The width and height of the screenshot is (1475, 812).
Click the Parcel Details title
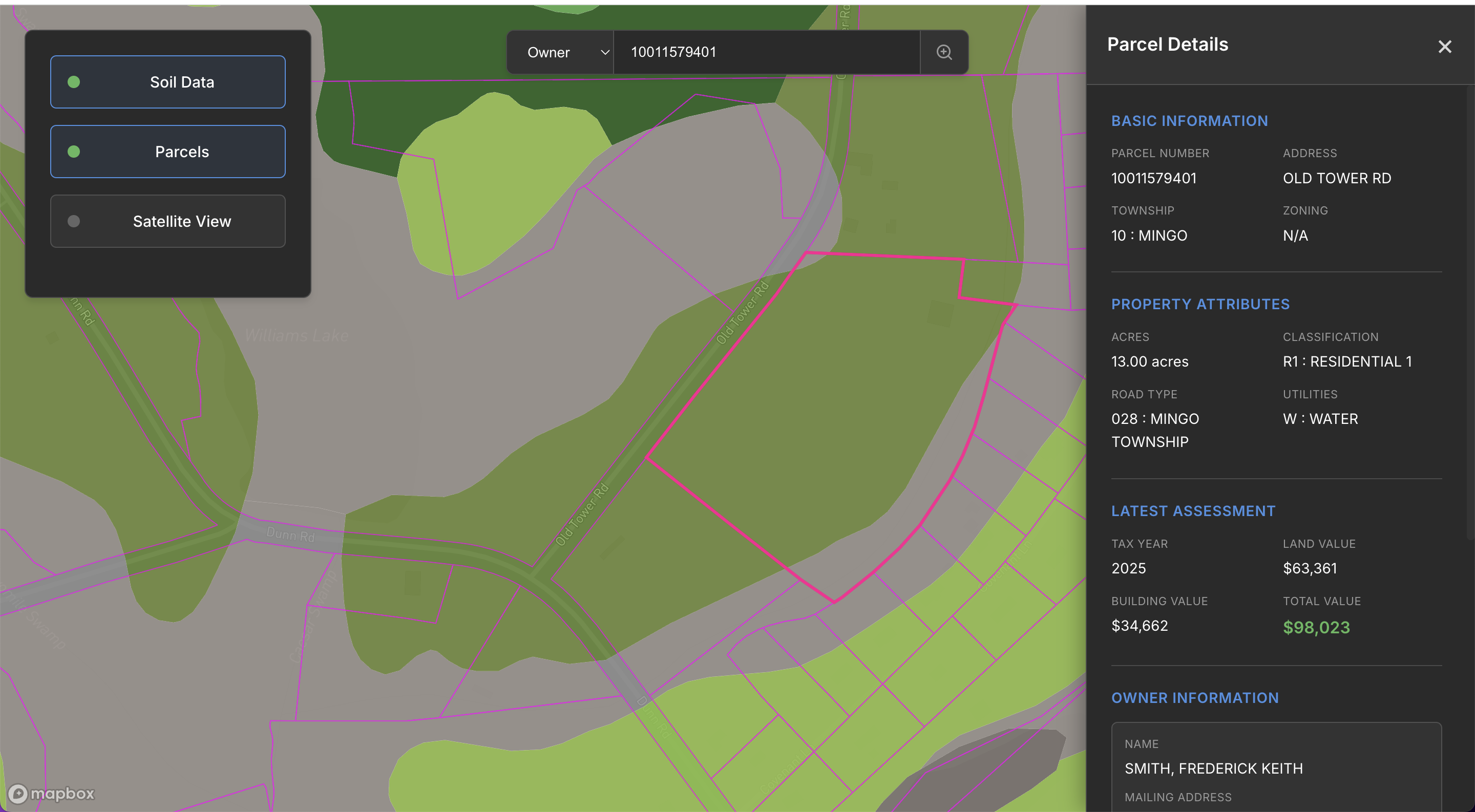[1167, 44]
